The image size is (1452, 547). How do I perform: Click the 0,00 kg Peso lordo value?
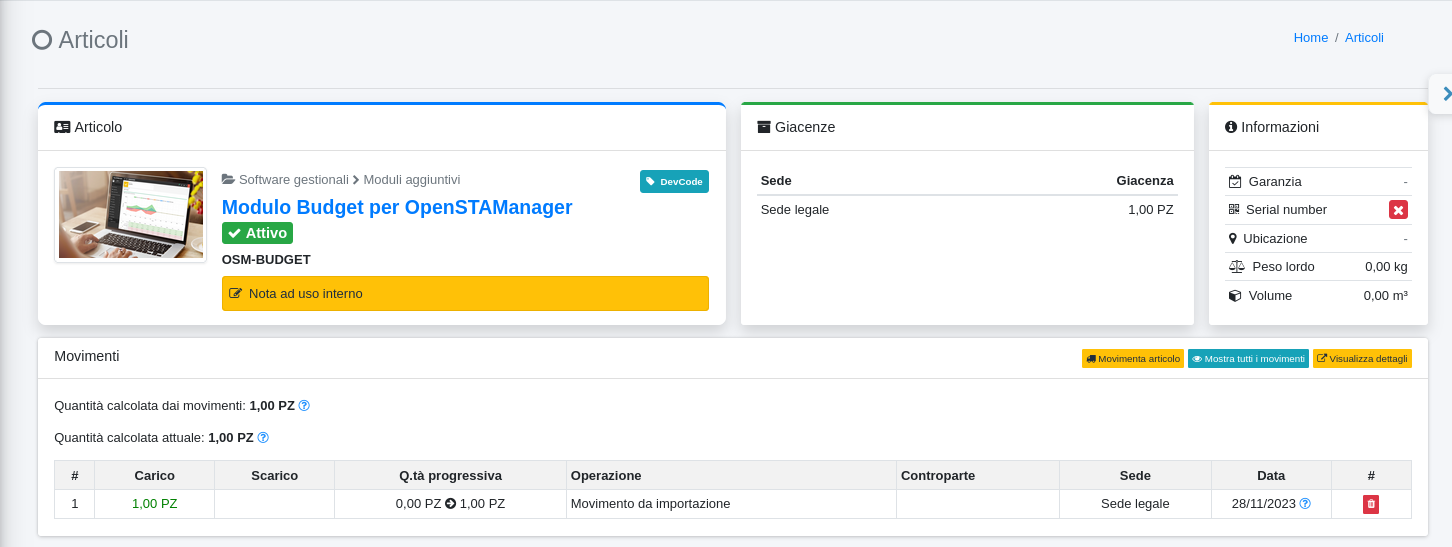[x=1386, y=266]
